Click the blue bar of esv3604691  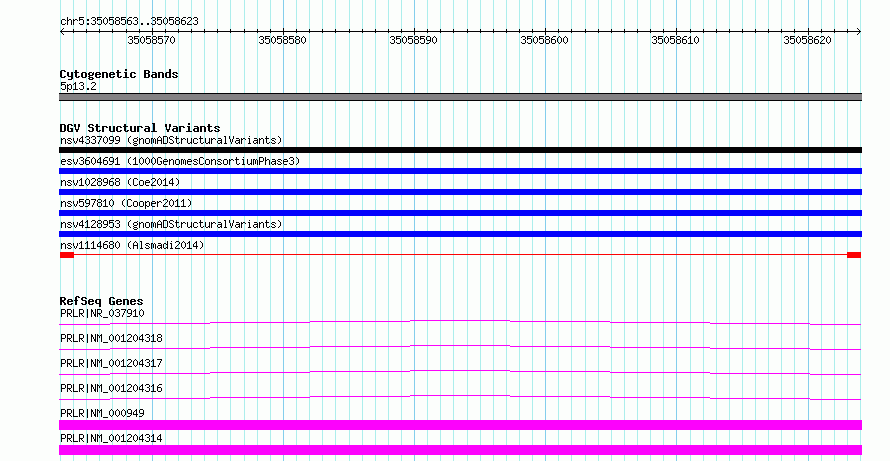[460, 171]
